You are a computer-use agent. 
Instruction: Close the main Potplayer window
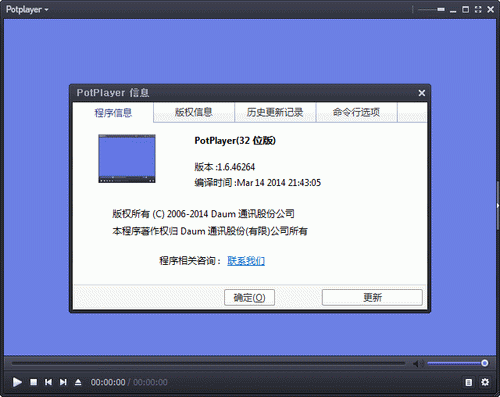[x=491, y=9]
